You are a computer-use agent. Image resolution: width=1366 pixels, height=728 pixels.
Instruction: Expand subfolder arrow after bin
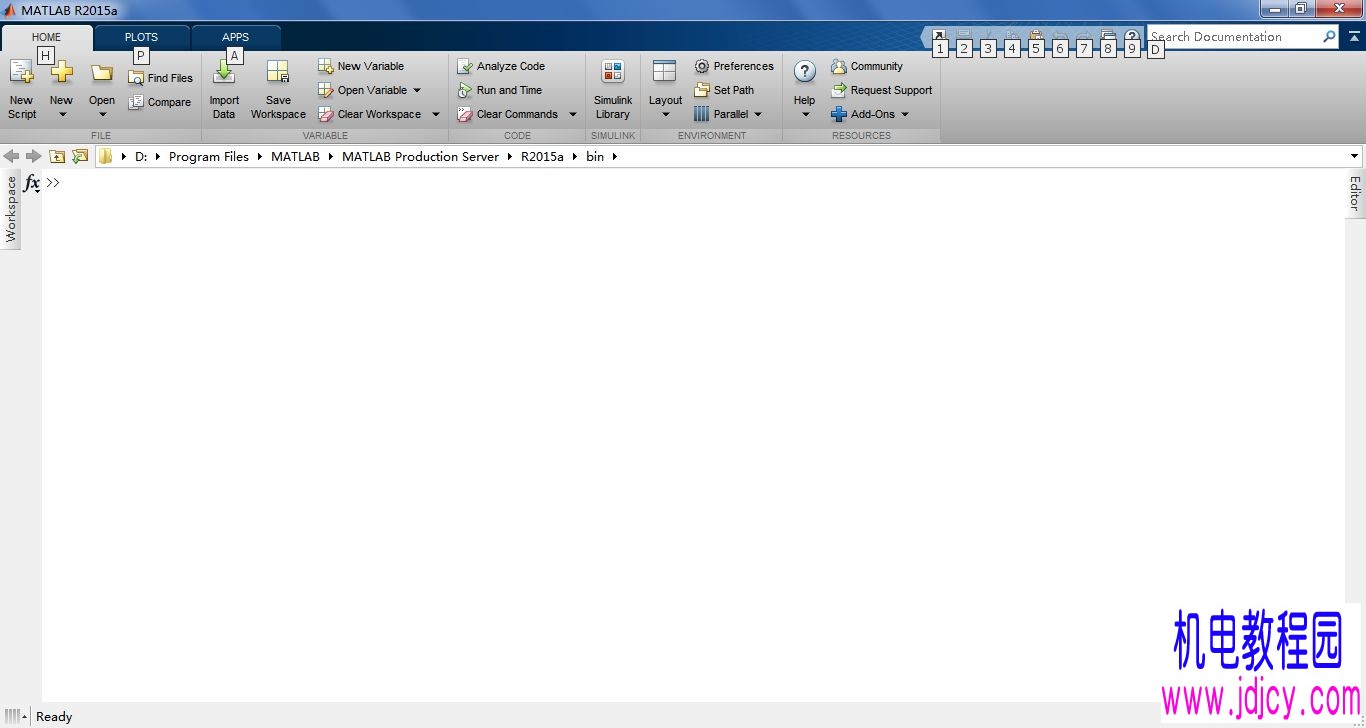pos(615,156)
